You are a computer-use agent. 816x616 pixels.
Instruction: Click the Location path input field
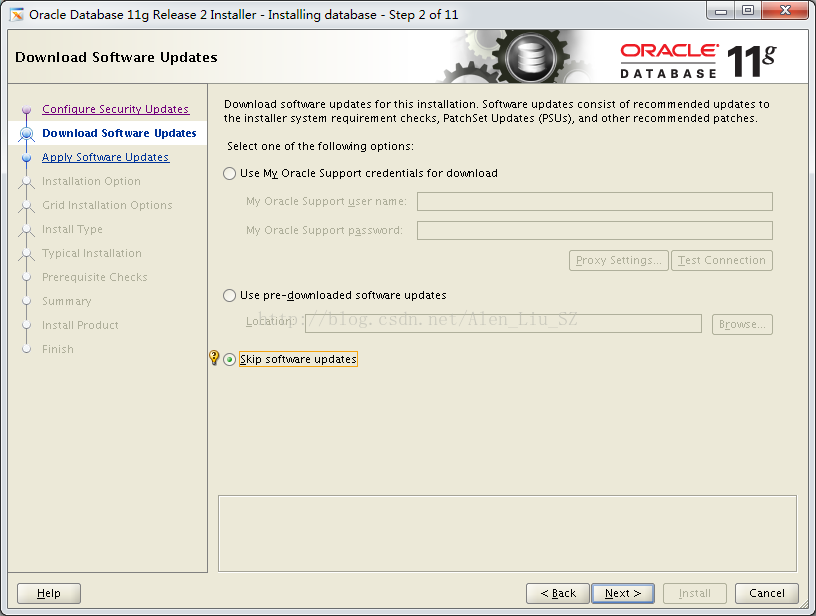[503, 324]
